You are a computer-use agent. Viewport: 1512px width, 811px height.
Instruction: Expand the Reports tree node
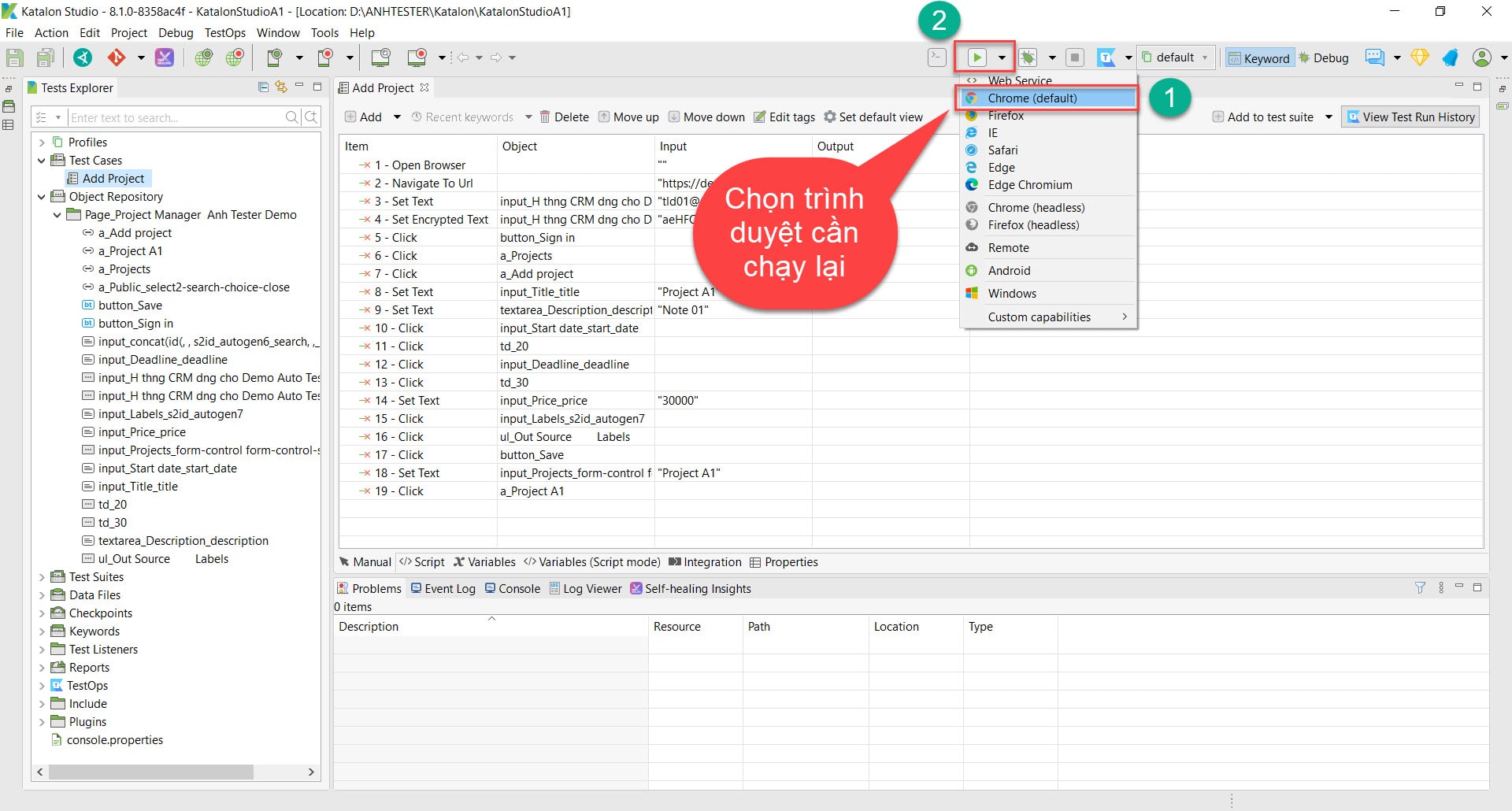point(42,668)
